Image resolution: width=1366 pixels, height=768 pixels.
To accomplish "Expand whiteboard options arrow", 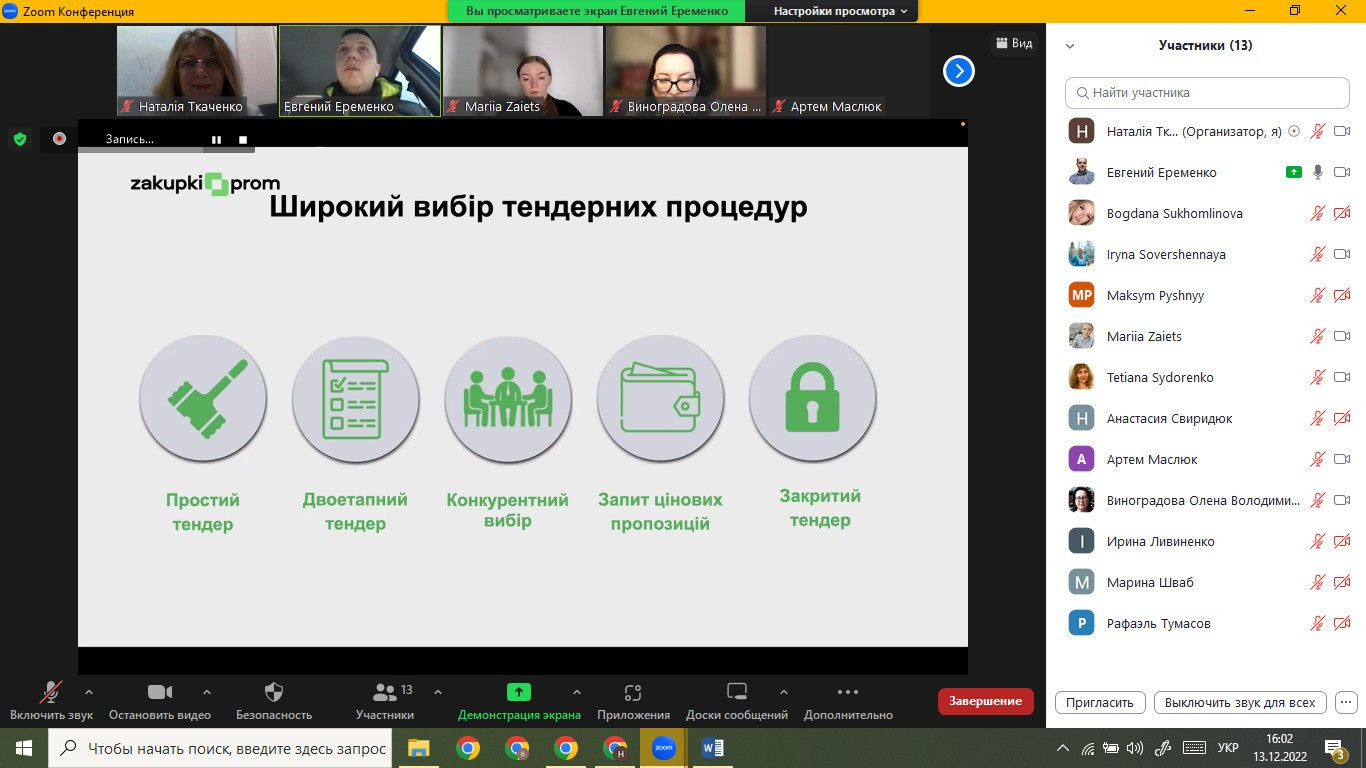I will 783,692.
